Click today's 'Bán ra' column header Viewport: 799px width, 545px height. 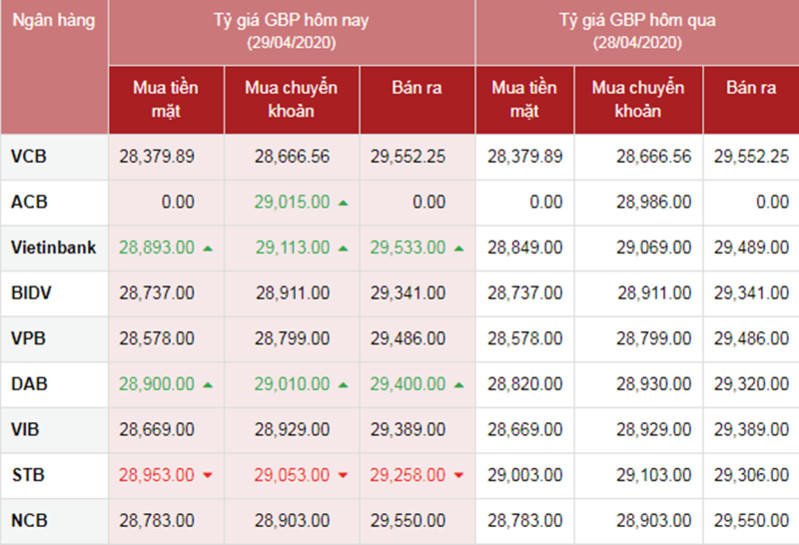(x=416, y=88)
